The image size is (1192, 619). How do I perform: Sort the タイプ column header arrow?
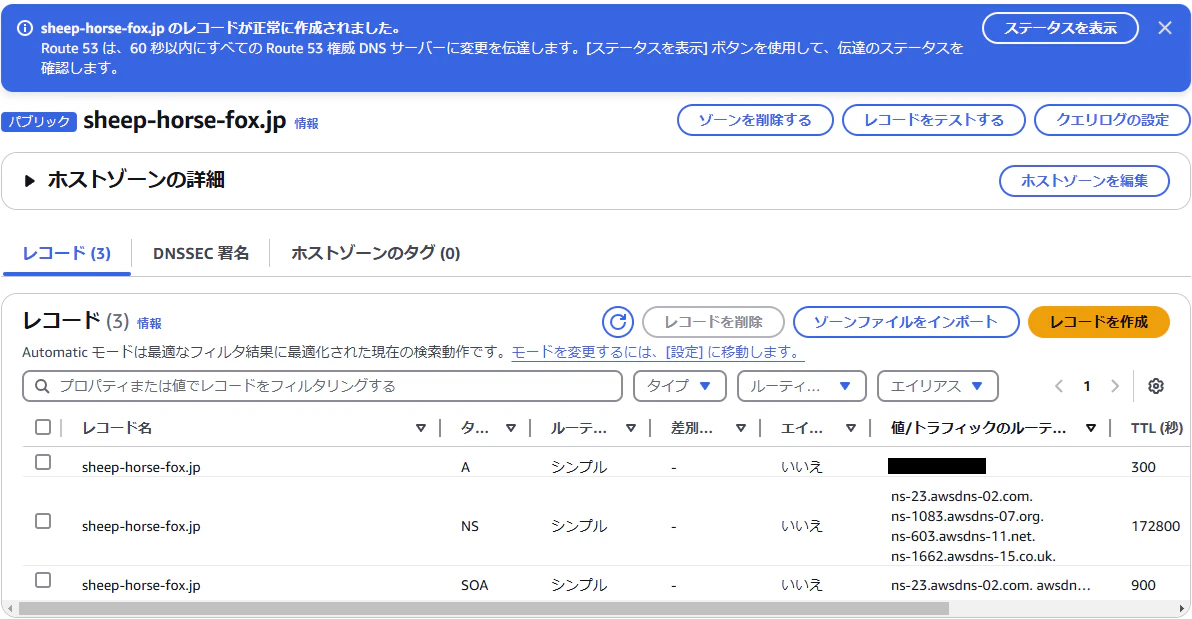(511, 428)
